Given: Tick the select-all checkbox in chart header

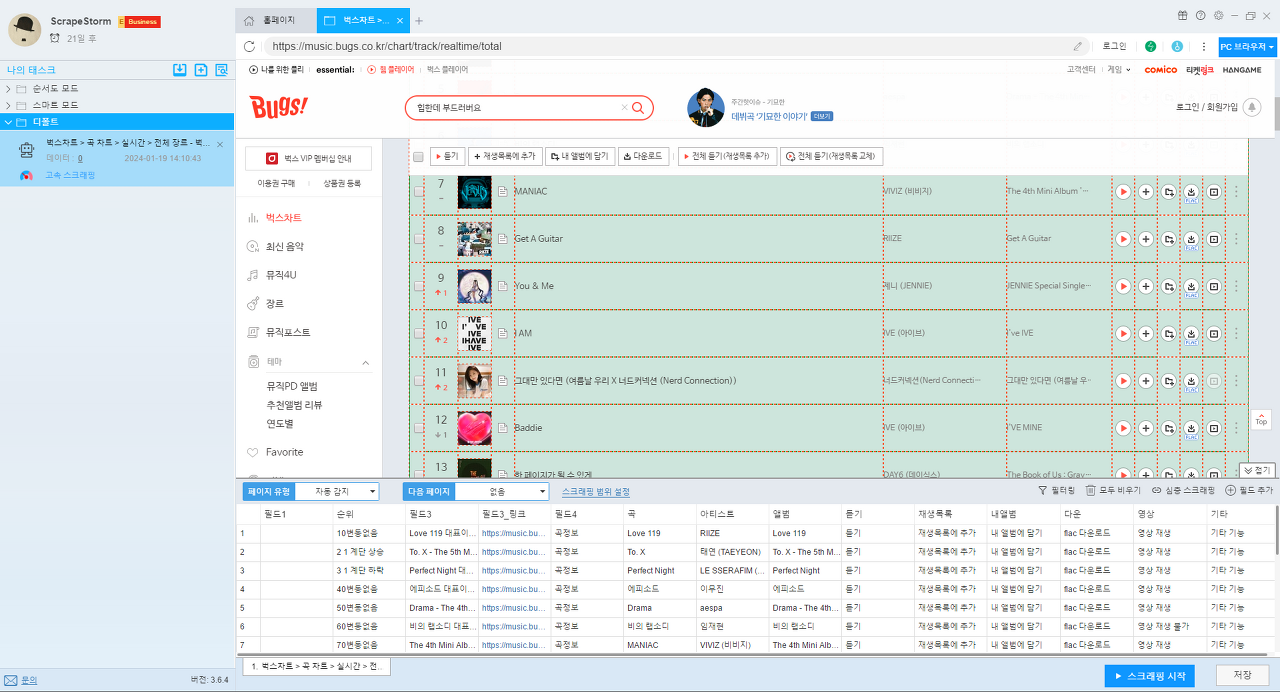Looking at the screenshot, I should [x=419, y=156].
